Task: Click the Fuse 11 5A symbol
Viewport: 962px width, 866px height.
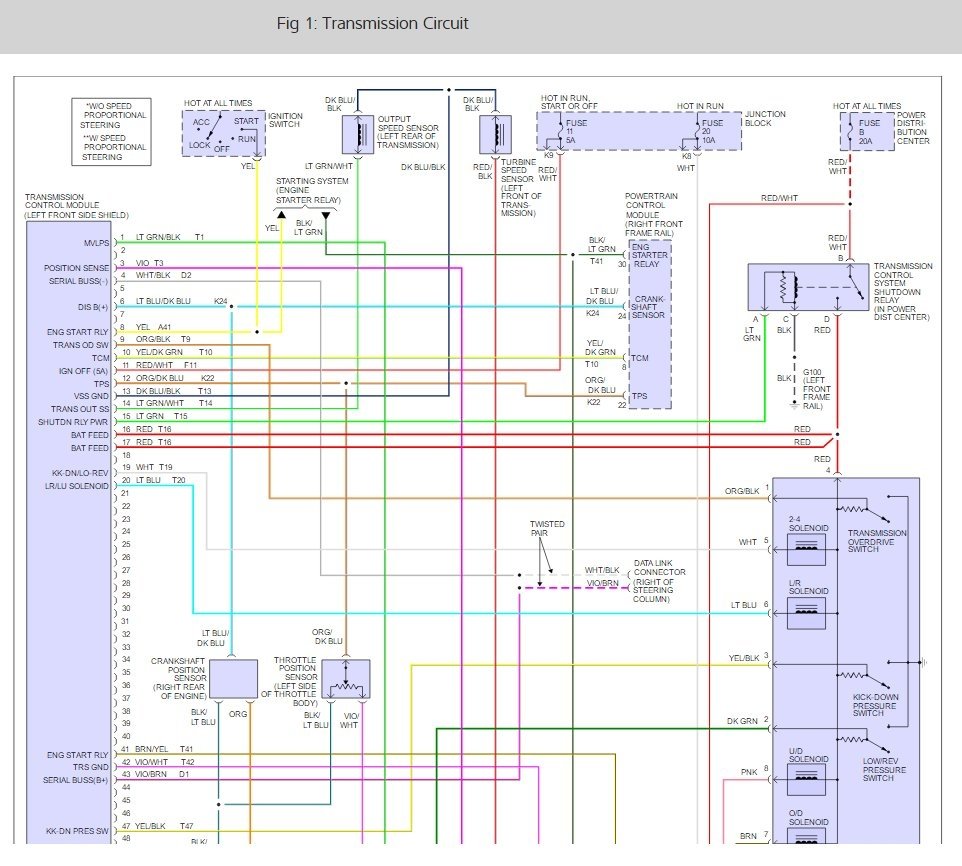Action: (x=560, y=132)
